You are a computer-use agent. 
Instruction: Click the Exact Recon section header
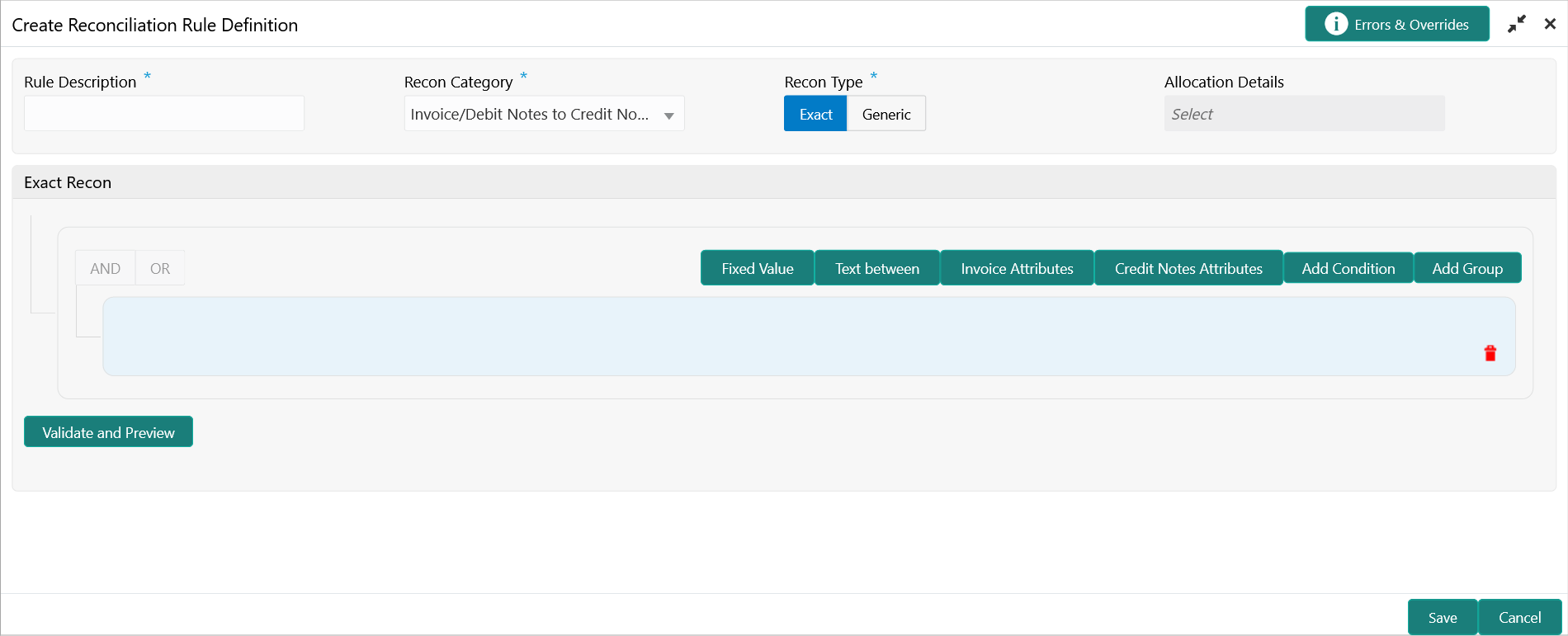point(784,182)
